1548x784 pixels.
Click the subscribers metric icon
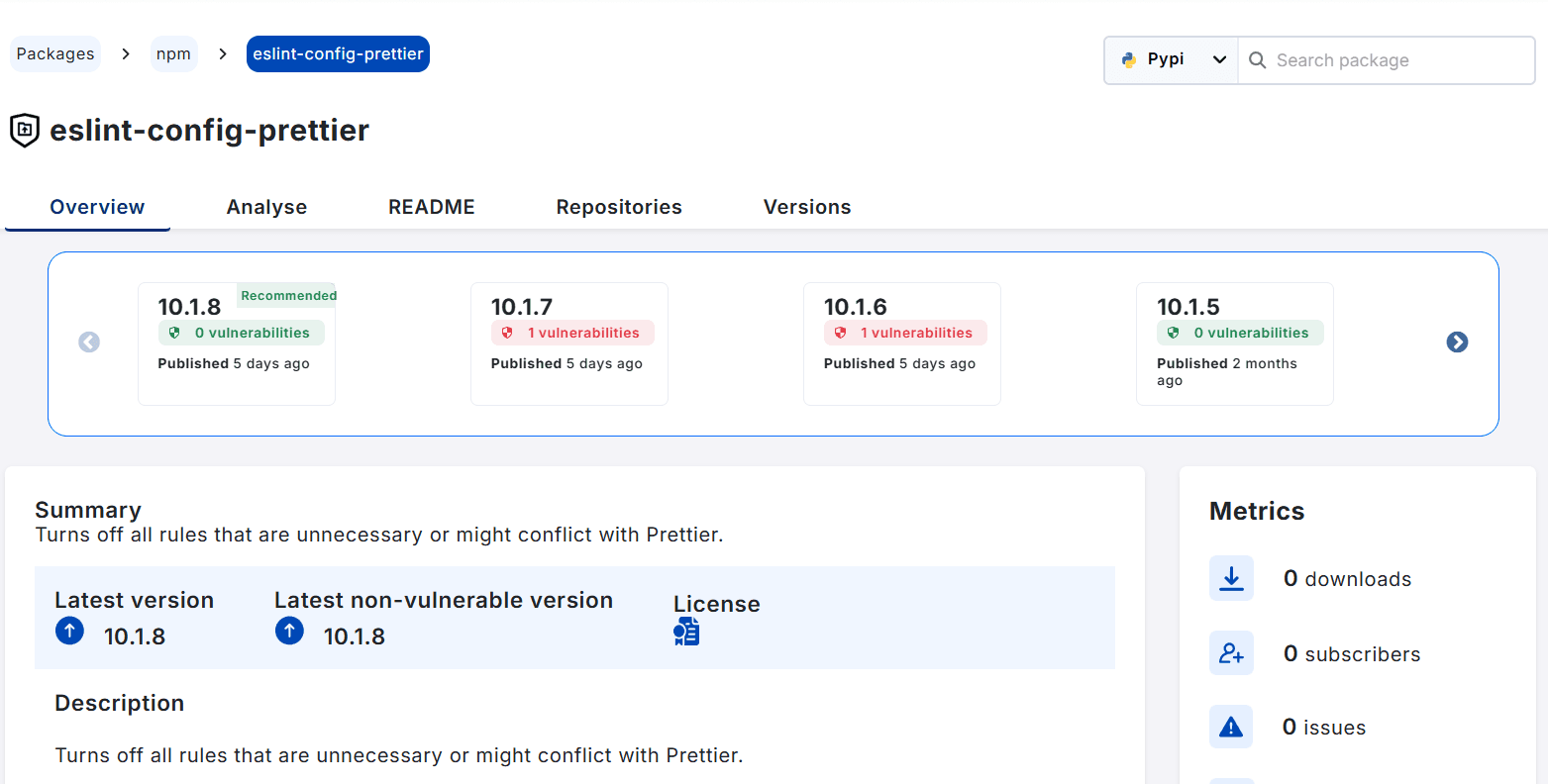pyautogui.click(x=1231, y=653)
